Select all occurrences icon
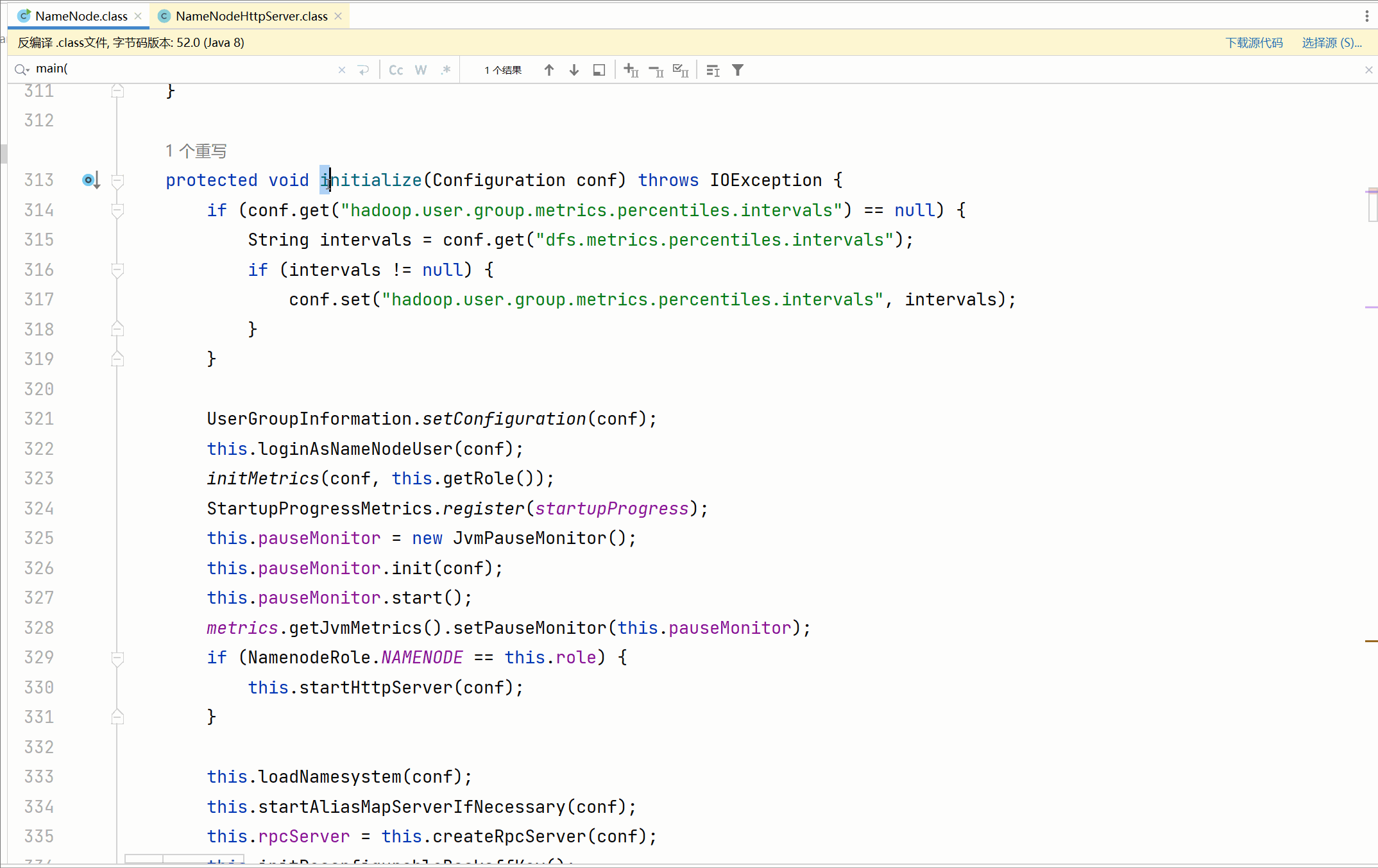The image size is (1378, 868). [680, 70]
